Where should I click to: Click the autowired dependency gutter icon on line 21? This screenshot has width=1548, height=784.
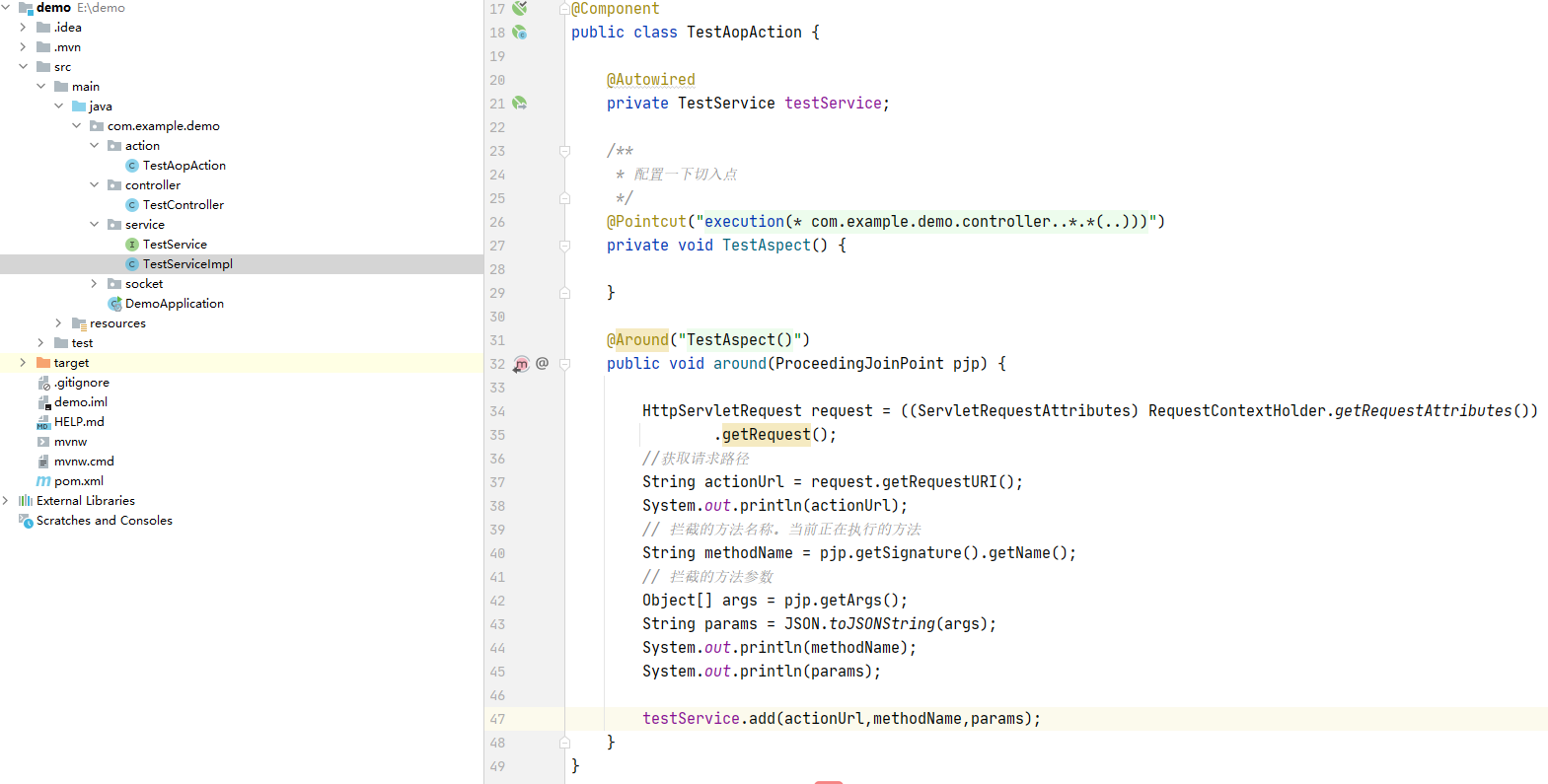pos(519,104)
